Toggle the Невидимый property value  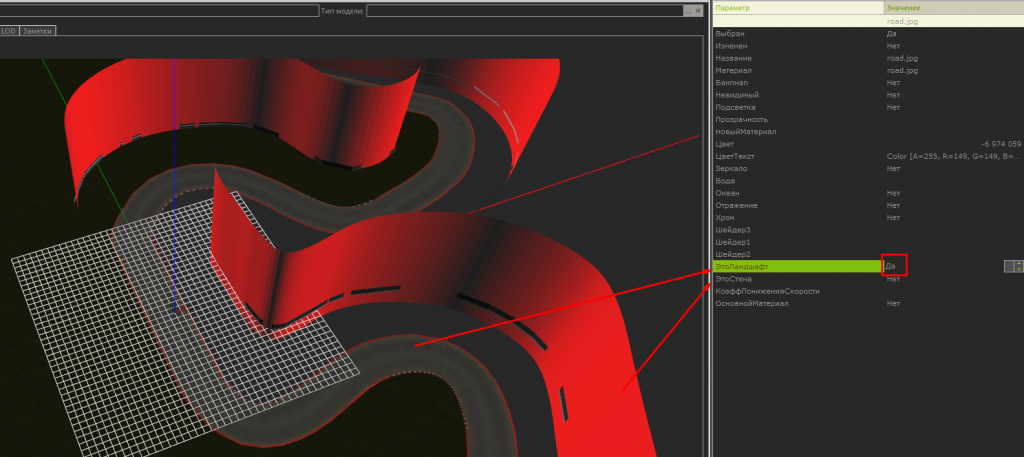[x=892, y=95]
